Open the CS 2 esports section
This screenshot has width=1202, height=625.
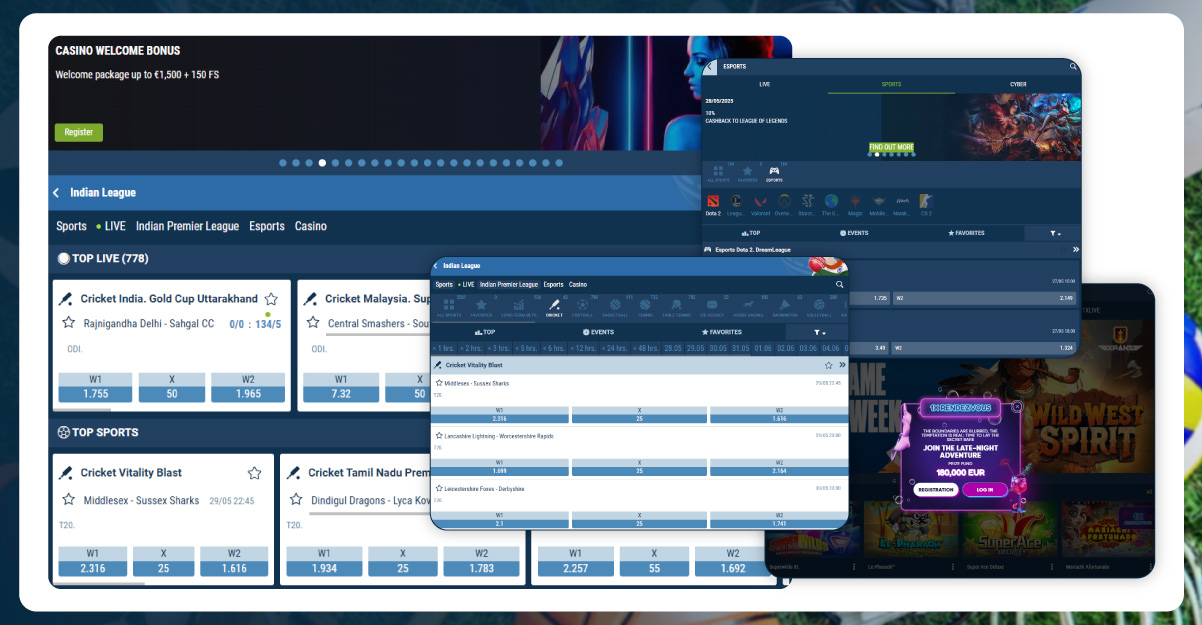click(925, 201)
